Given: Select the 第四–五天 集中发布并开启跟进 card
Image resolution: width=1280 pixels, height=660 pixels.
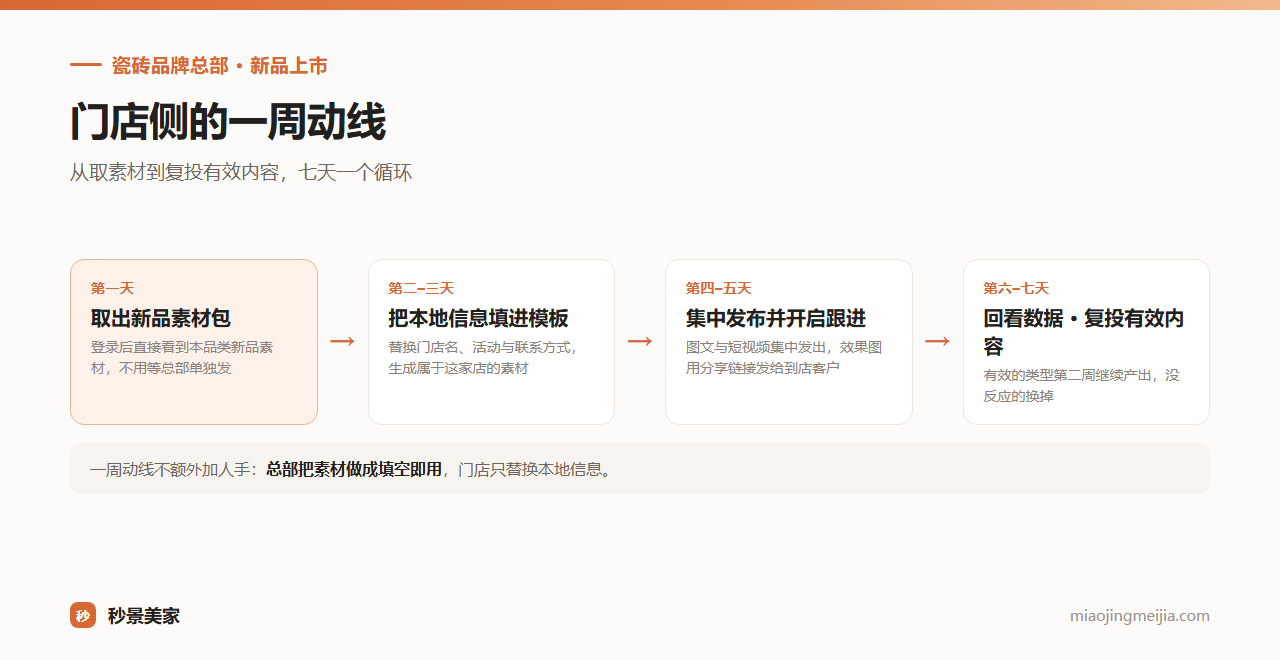Looking at the screenshot, I should pos(789,342).
